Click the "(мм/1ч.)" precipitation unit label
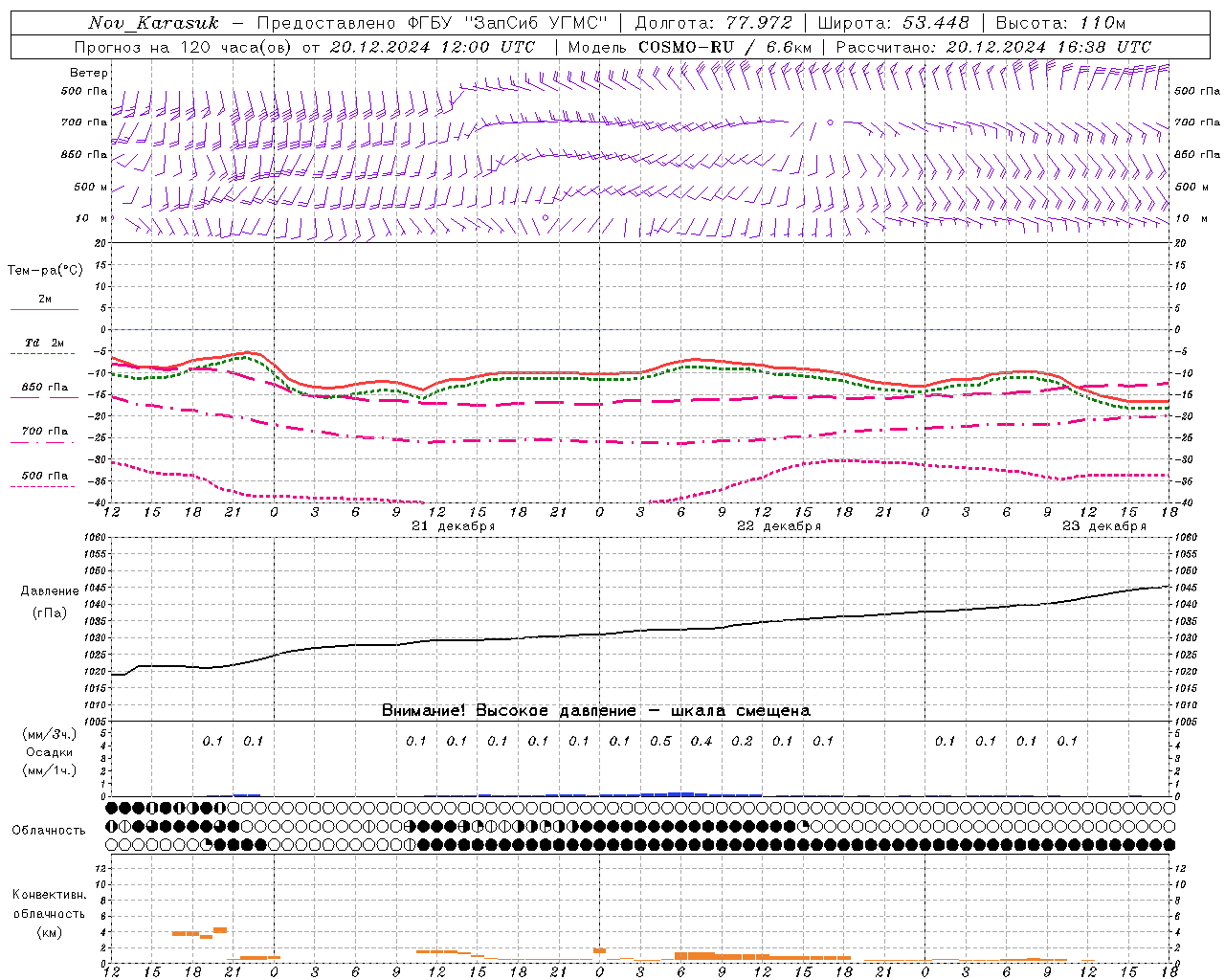 click(50, 770)
